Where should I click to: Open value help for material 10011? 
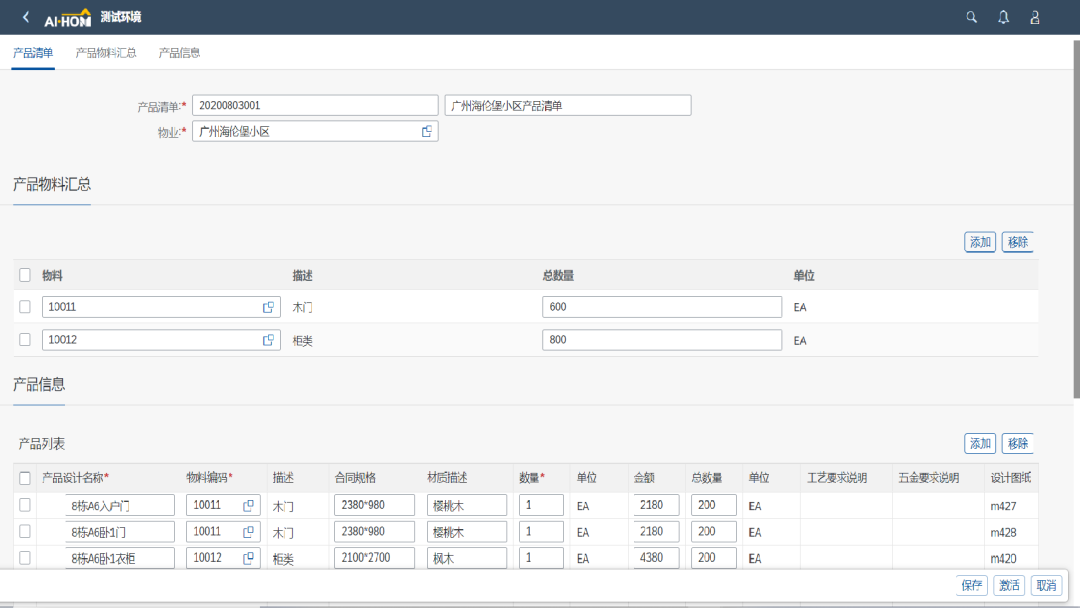(x=268, y=307)
